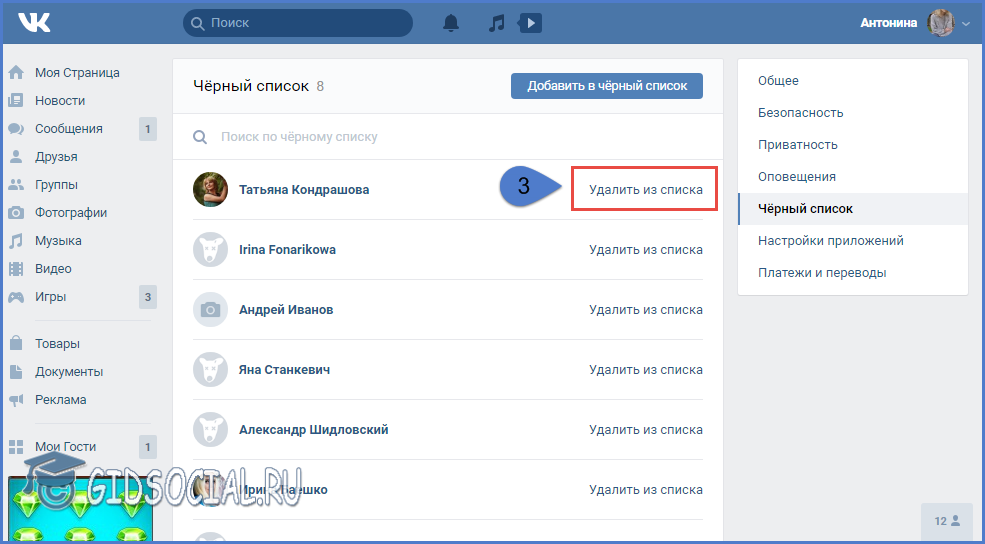This screenshot has height=544, width=985.
Task: Expand the profile menu chevron
Action: (x=966, y=24)
